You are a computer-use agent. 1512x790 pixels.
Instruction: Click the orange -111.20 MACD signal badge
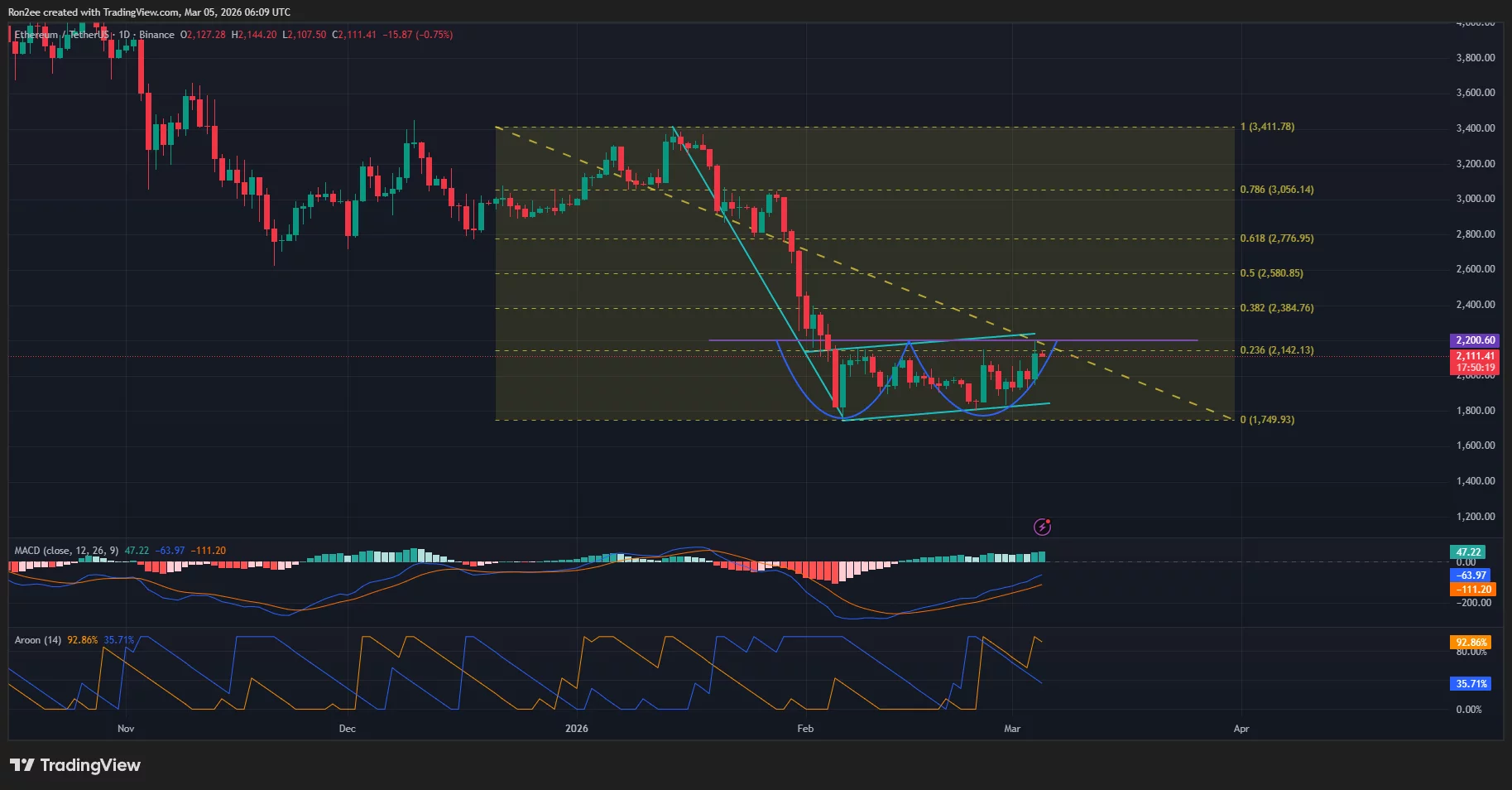[x=1471, y=589]
